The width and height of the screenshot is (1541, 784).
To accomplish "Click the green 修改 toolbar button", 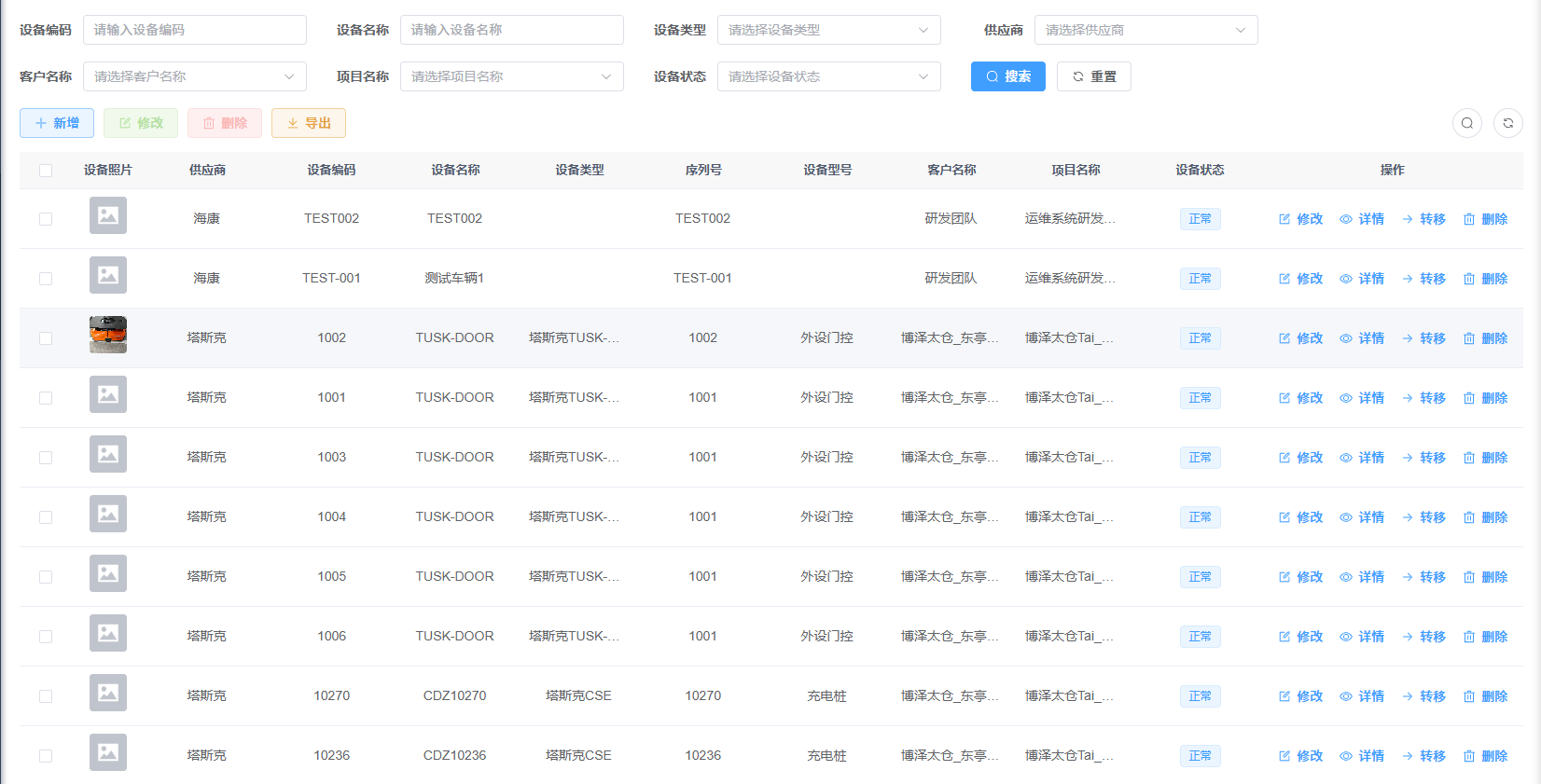I will 141,123.
